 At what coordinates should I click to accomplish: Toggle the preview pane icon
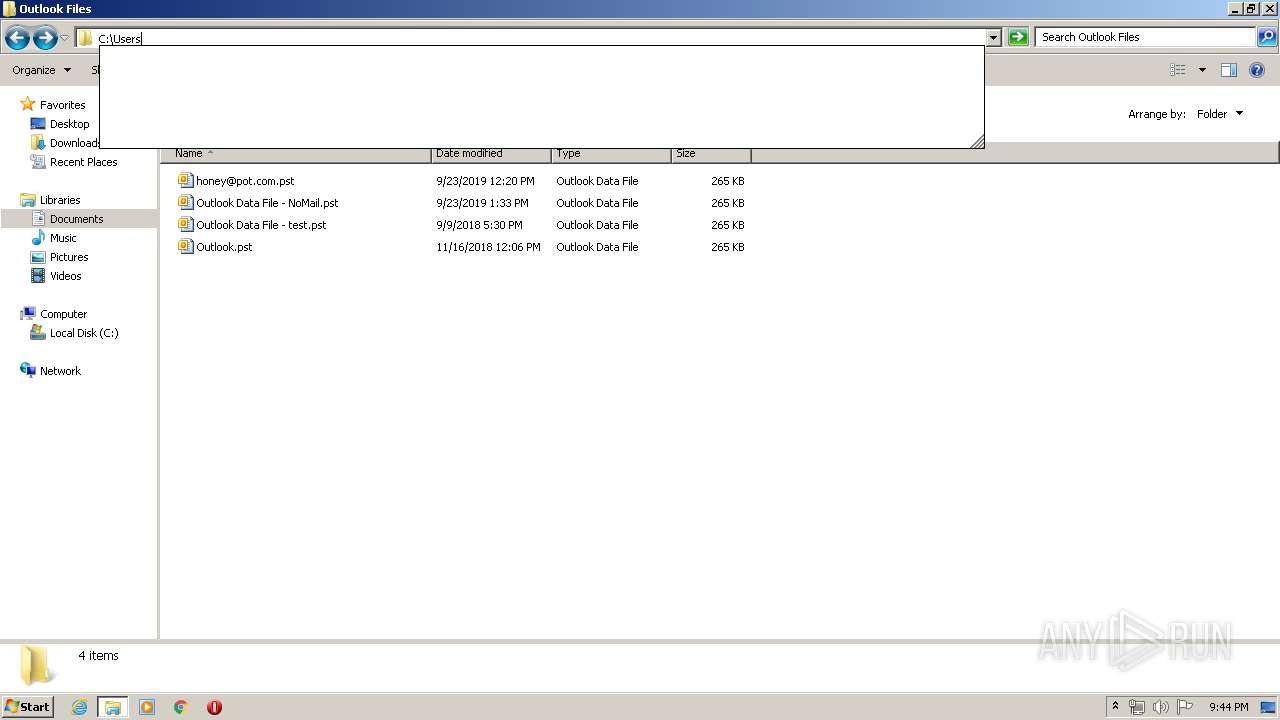[1229, 70]
